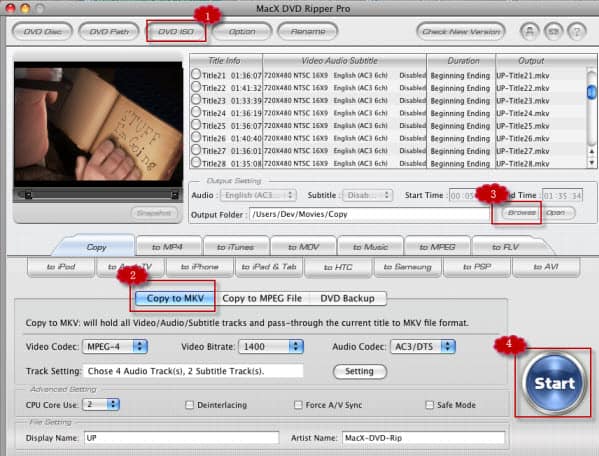The height and width of the screenshot is (456, 599).
Task: Click the Track Setting text field
Action: tap(193, 371)
